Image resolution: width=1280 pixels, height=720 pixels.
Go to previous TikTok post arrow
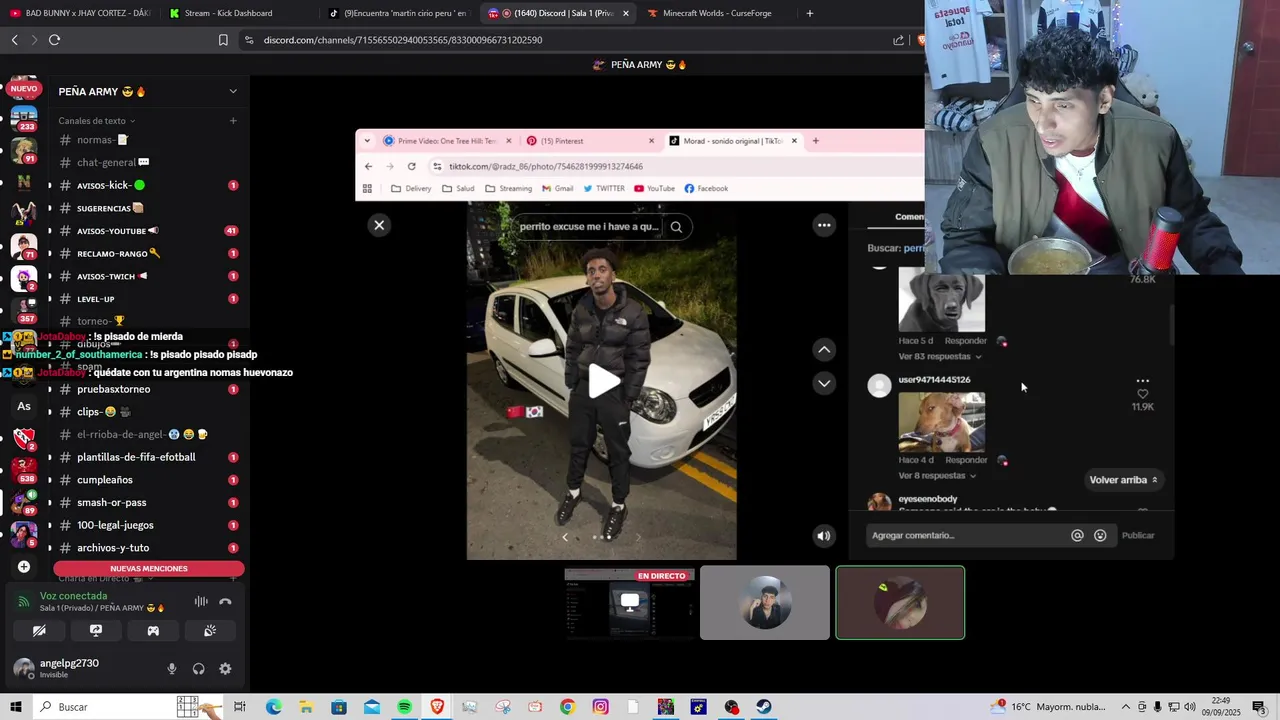coord(824,349)
